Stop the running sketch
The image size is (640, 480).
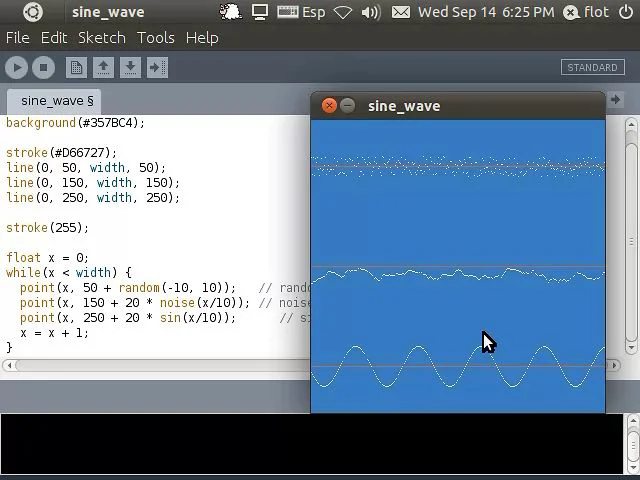click(x=43, y=67)
